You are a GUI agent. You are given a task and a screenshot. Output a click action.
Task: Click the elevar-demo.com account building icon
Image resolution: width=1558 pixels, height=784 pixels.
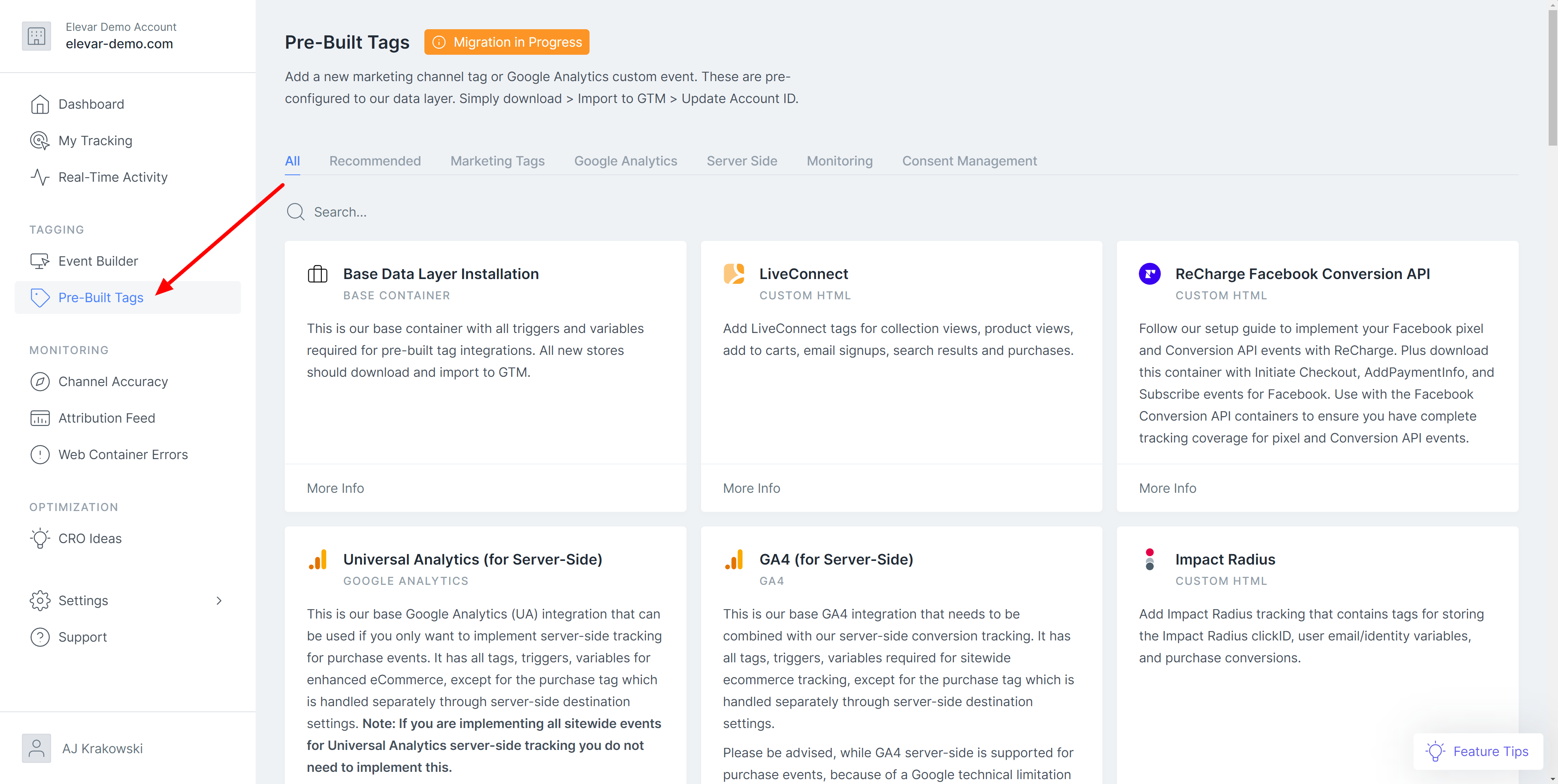pyautogui.click(x=36, y=36)
